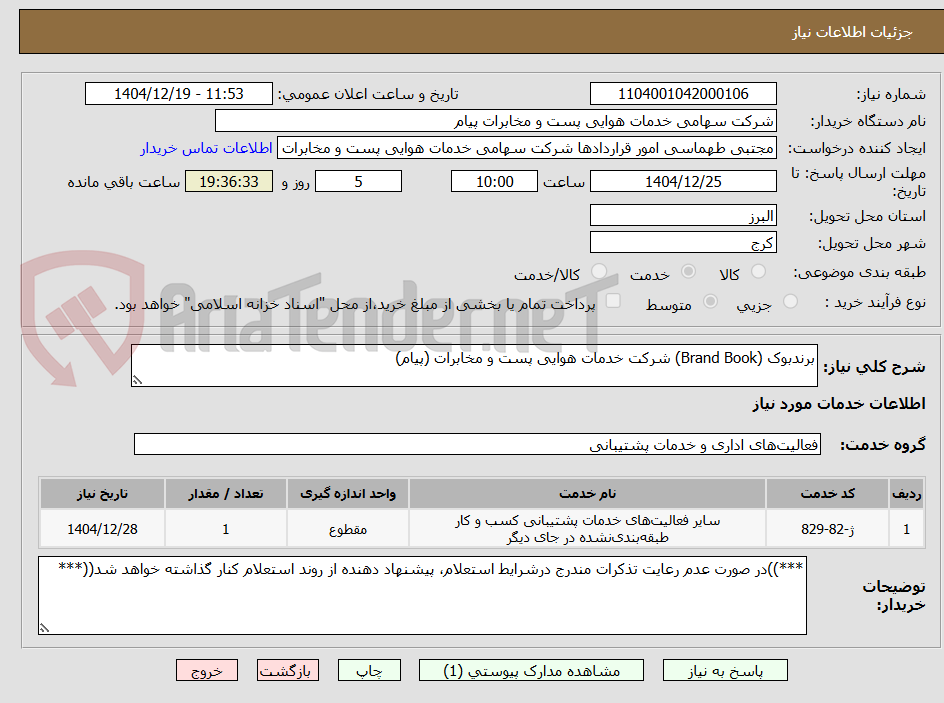Click the واحد اندازه گیری column header
The width and height of the screenshot is (944, 703).
(348, 494)
